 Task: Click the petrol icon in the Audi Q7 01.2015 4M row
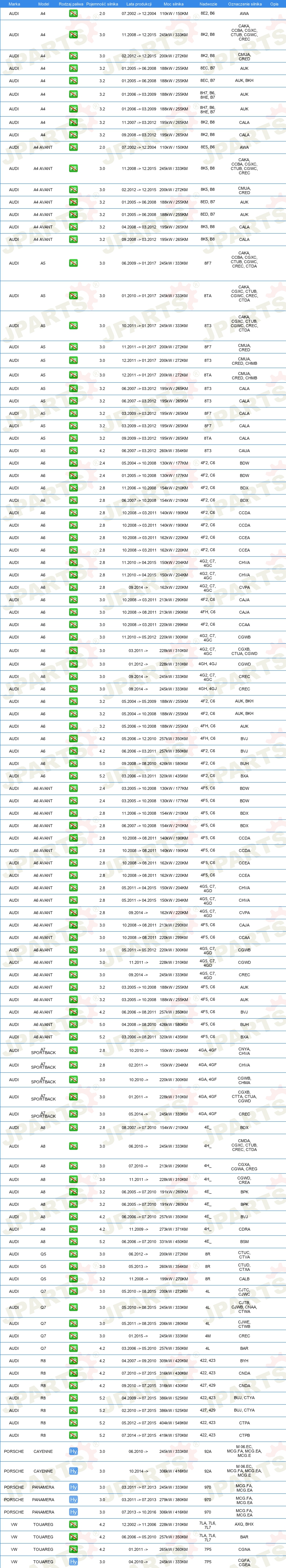[73, 1336]
